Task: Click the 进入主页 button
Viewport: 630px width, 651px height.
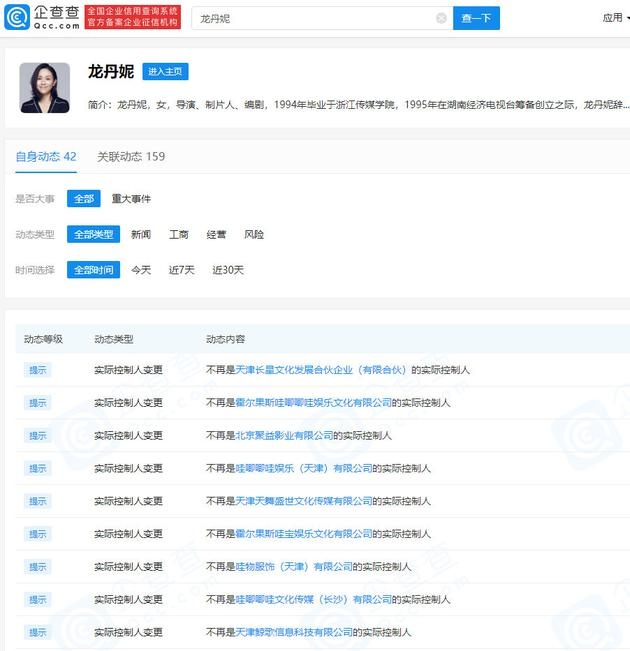Action: click(165, 72)
